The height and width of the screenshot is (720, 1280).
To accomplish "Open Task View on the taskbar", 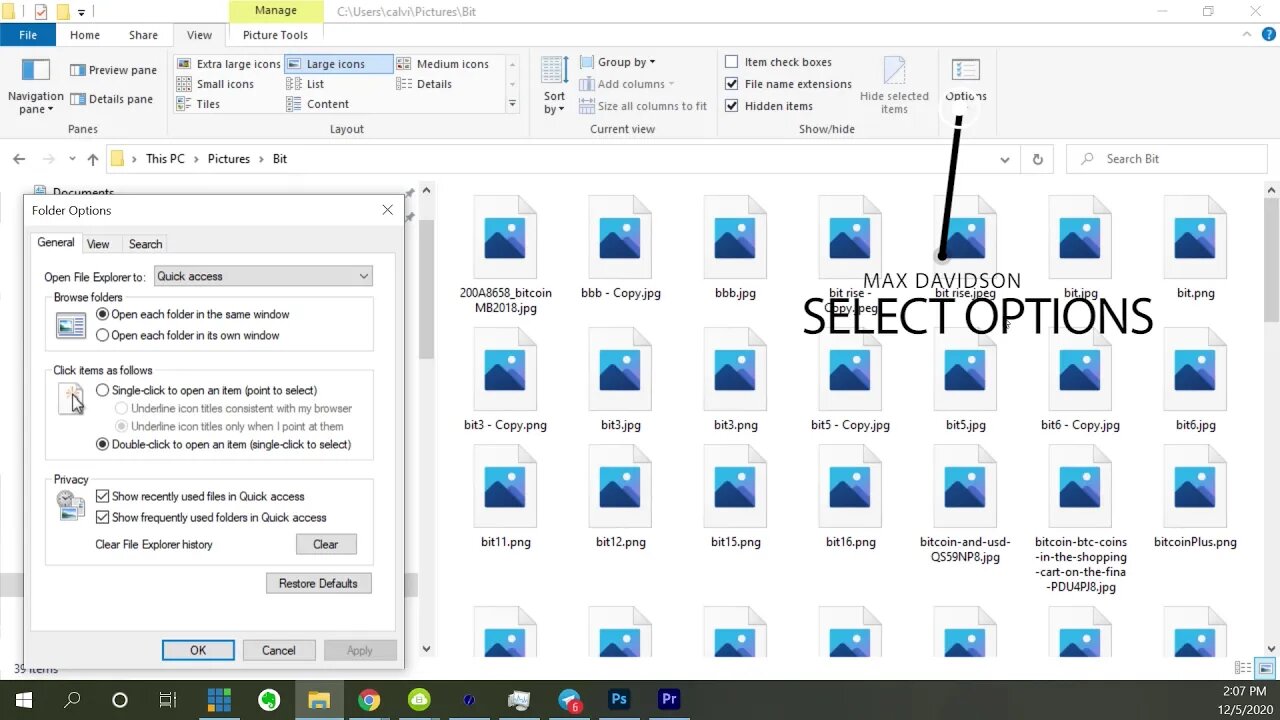I will pos(168,700).
